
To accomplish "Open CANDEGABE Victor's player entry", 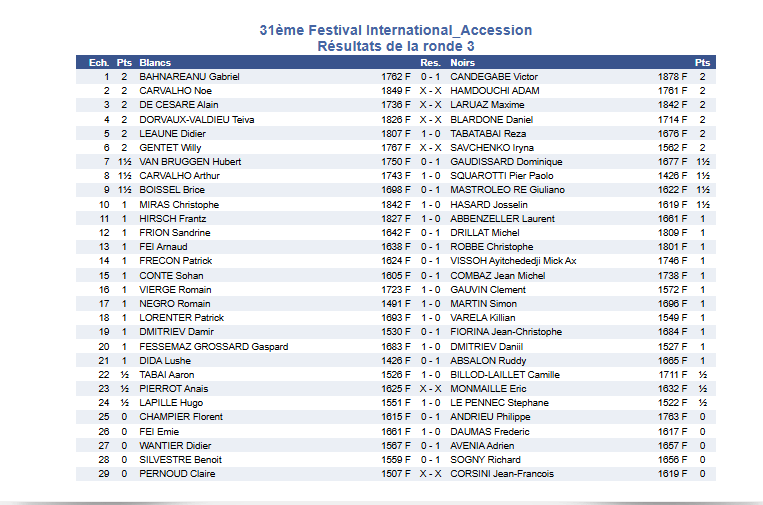I will point(494,77).
